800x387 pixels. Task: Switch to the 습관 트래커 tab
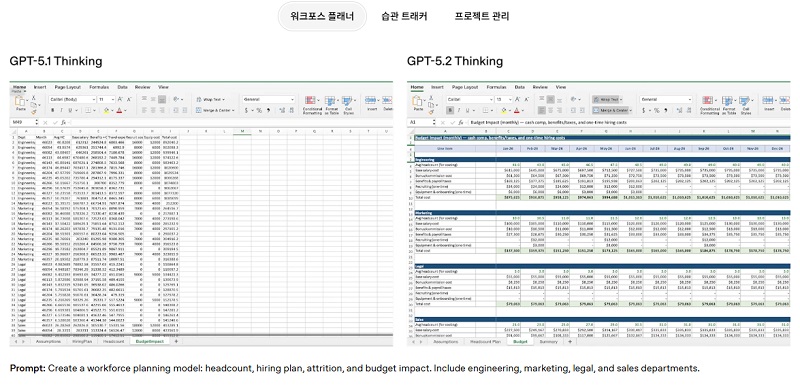click(x=404, y=16)
